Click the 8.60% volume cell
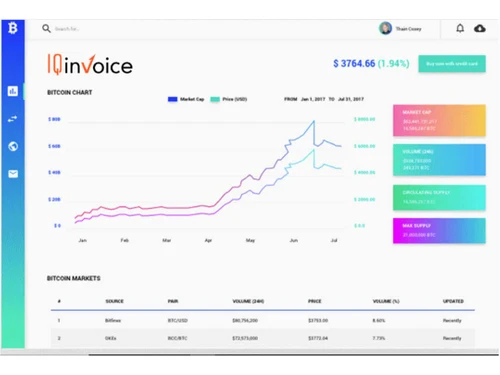The image size is (500, 375). tap(379, 321)
